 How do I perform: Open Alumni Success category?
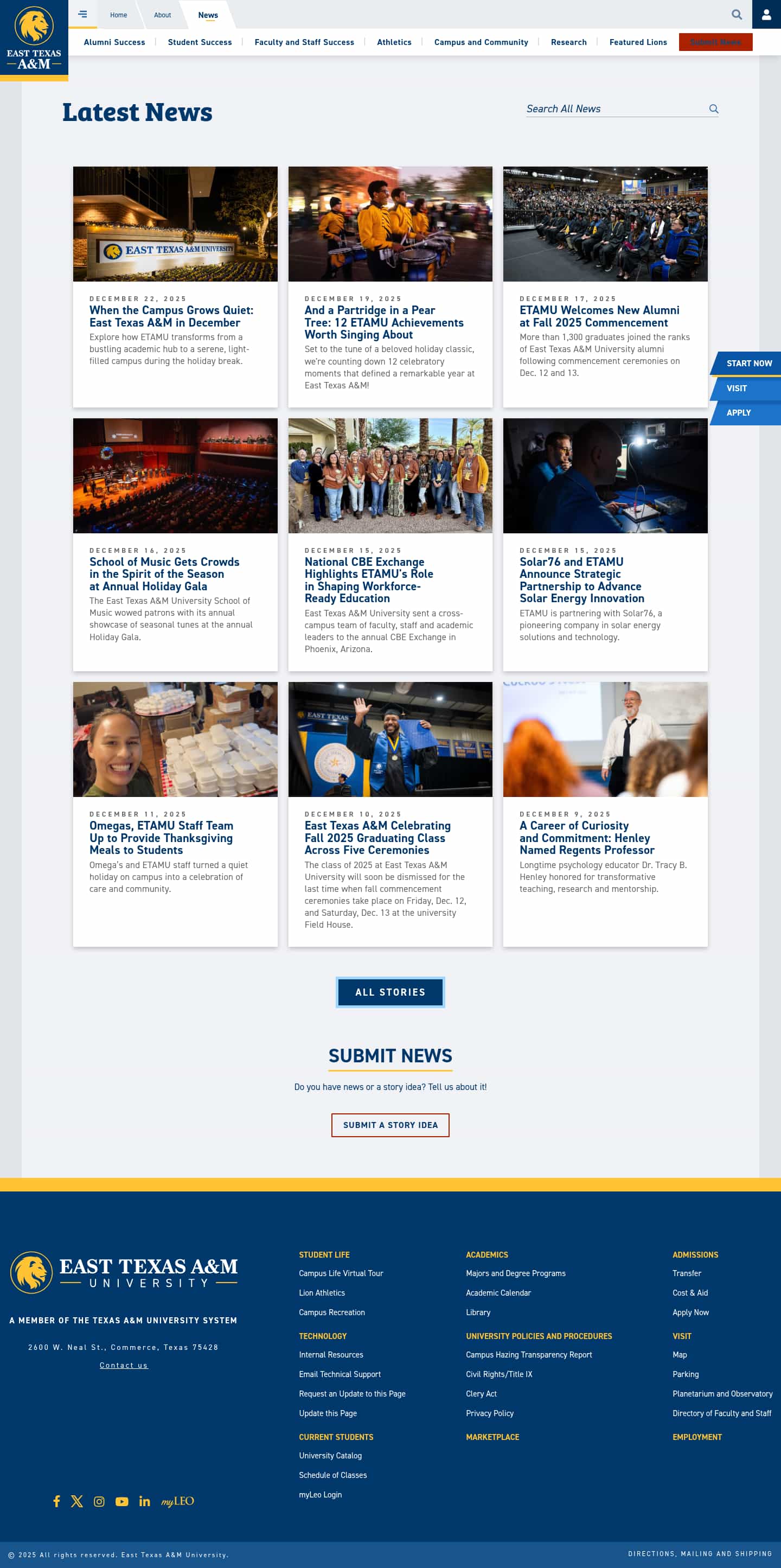pyautogui.click(x=114, y=42)
